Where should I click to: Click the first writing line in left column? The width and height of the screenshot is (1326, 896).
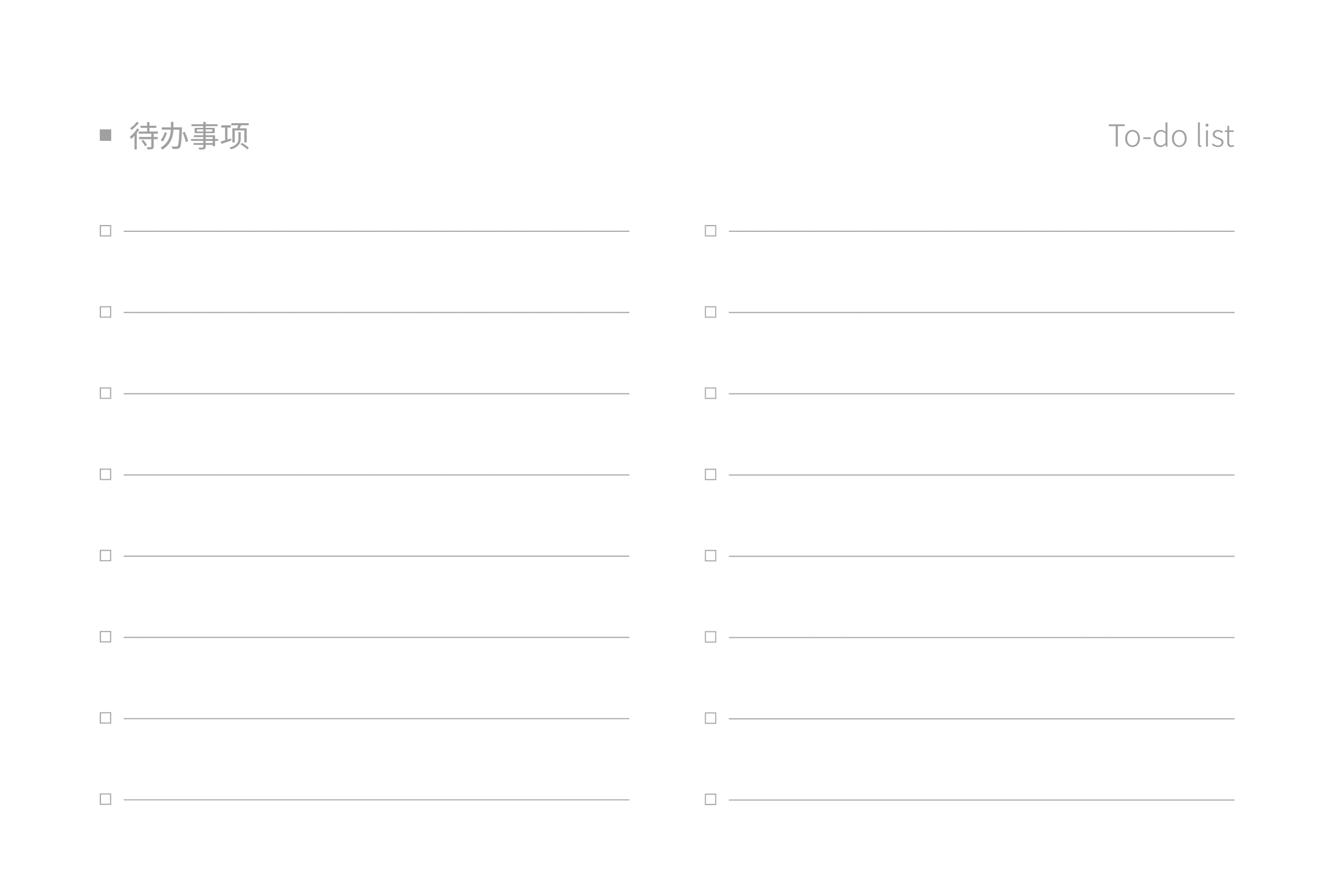click(x=376, y=232)
